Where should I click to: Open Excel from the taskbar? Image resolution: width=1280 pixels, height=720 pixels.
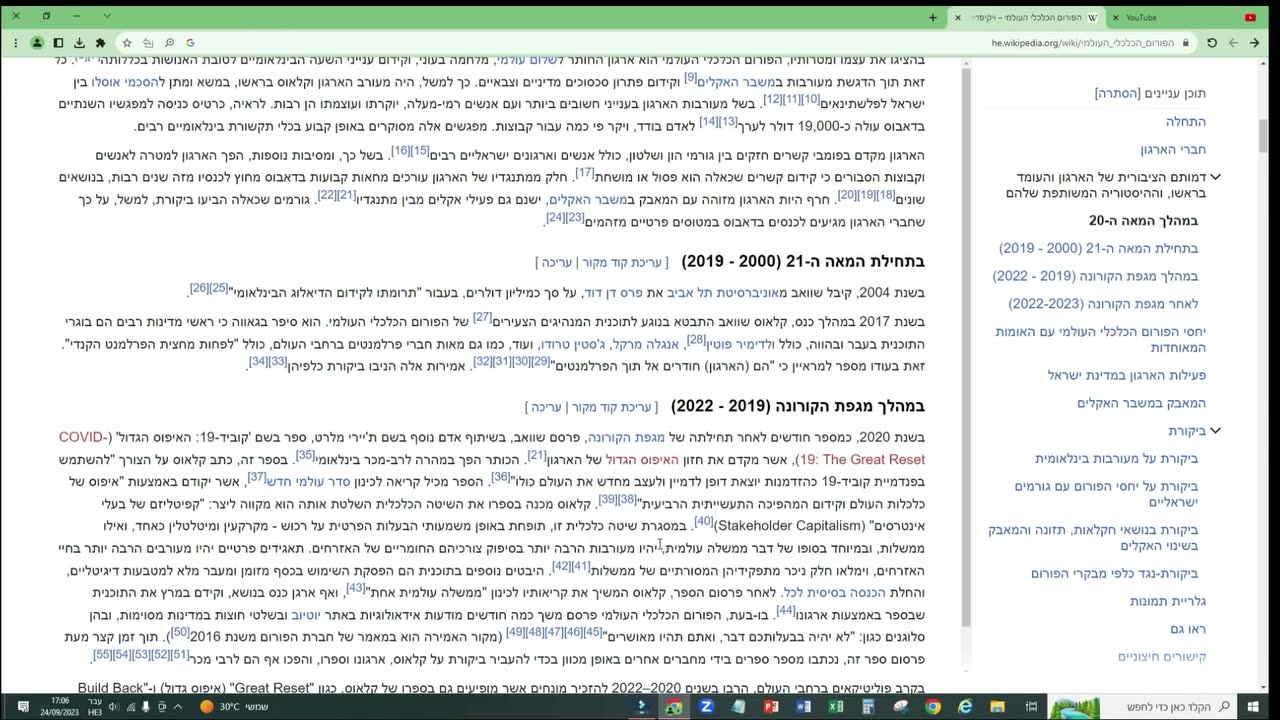[x=835, y=707]
